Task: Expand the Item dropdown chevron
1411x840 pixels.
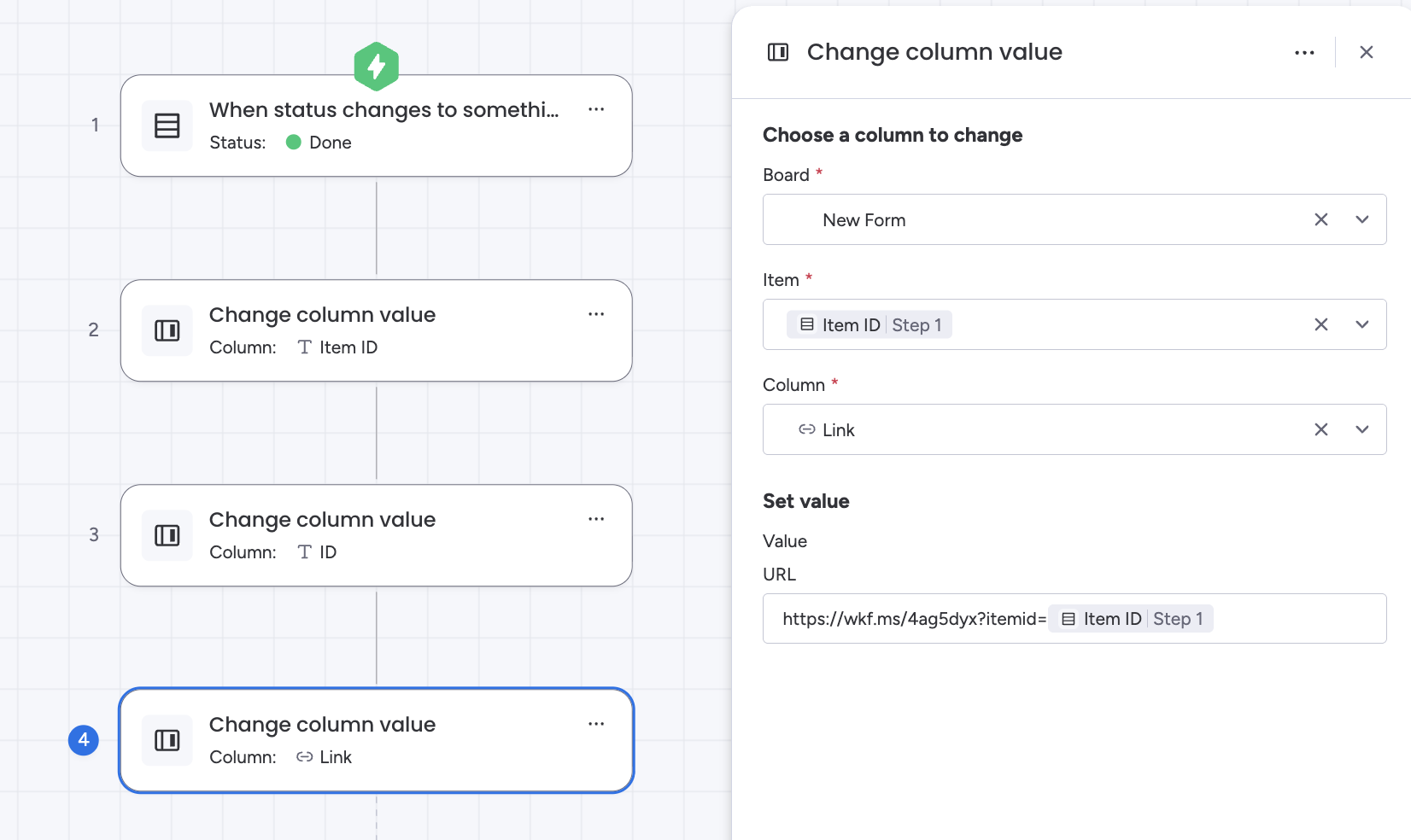Action: 1362,324
